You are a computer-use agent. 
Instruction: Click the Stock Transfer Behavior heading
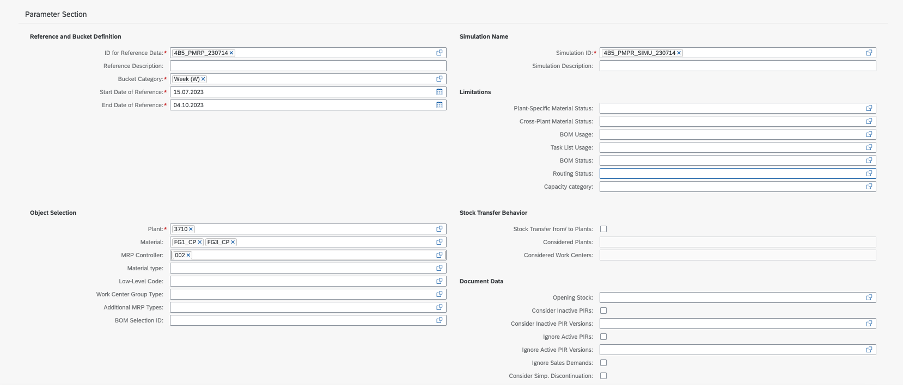tap(494, 213)
